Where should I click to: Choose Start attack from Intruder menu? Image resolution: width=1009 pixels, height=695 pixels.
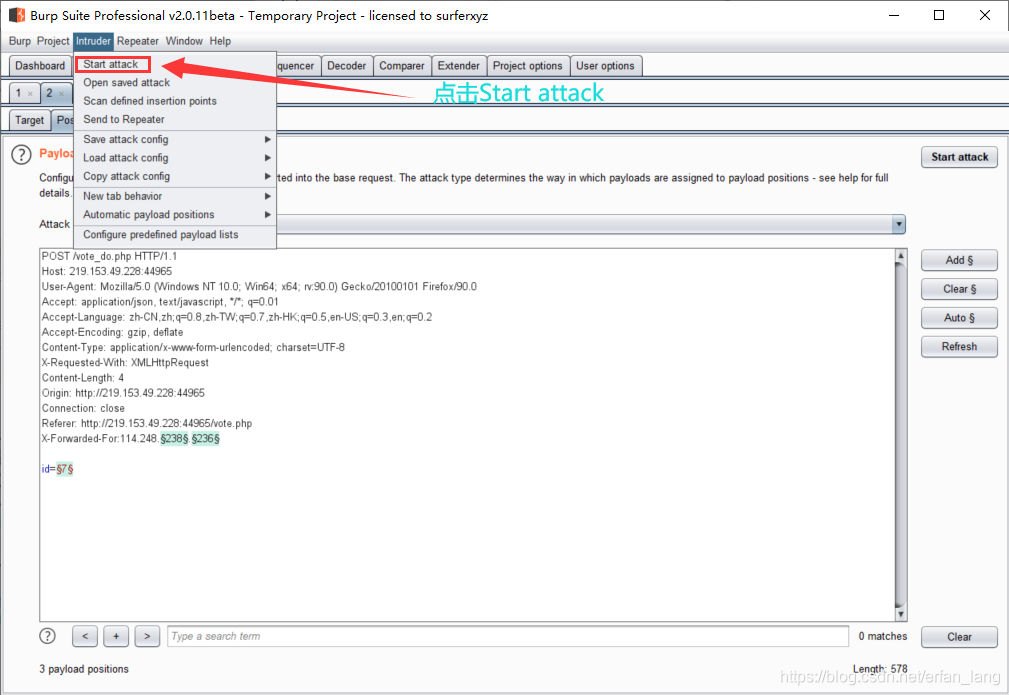click(x=112, y=64)
